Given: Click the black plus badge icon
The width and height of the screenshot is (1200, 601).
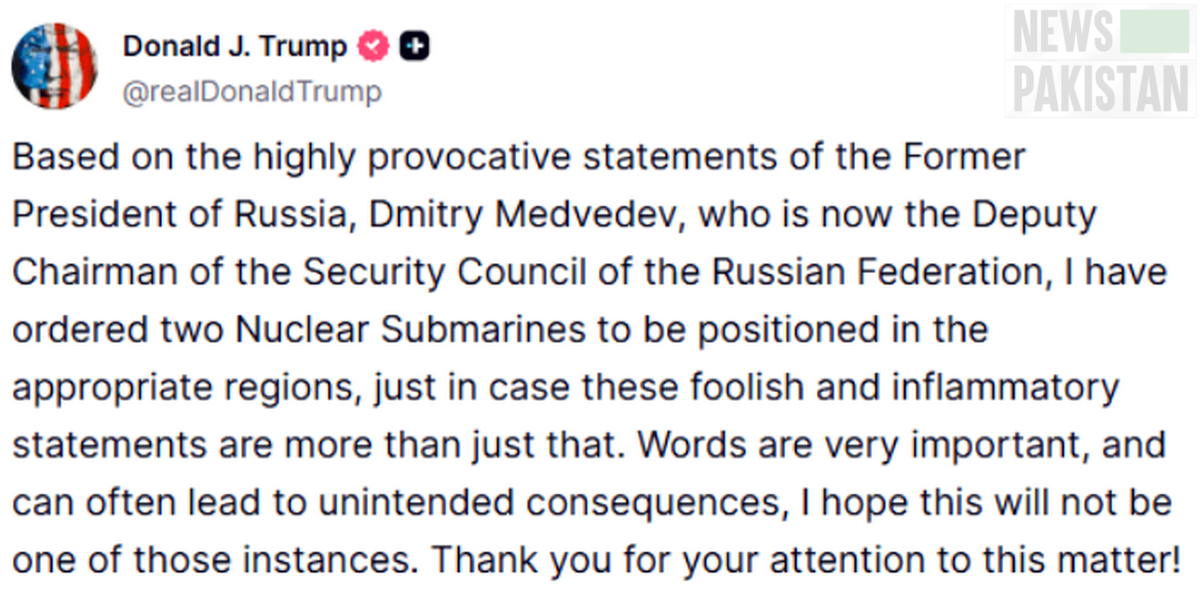Looking at the screenshot, I should click(x=414, y=46).
